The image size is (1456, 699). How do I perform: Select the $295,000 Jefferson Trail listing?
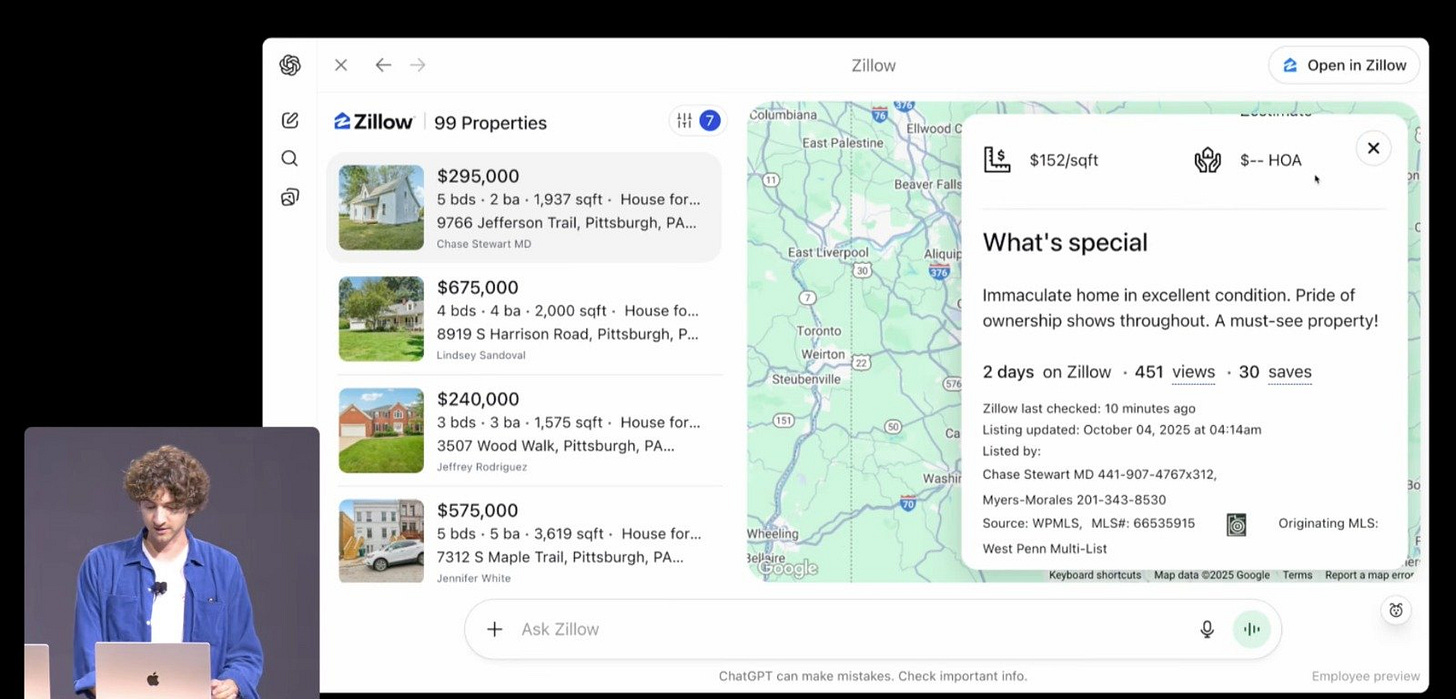click(524, 207)
